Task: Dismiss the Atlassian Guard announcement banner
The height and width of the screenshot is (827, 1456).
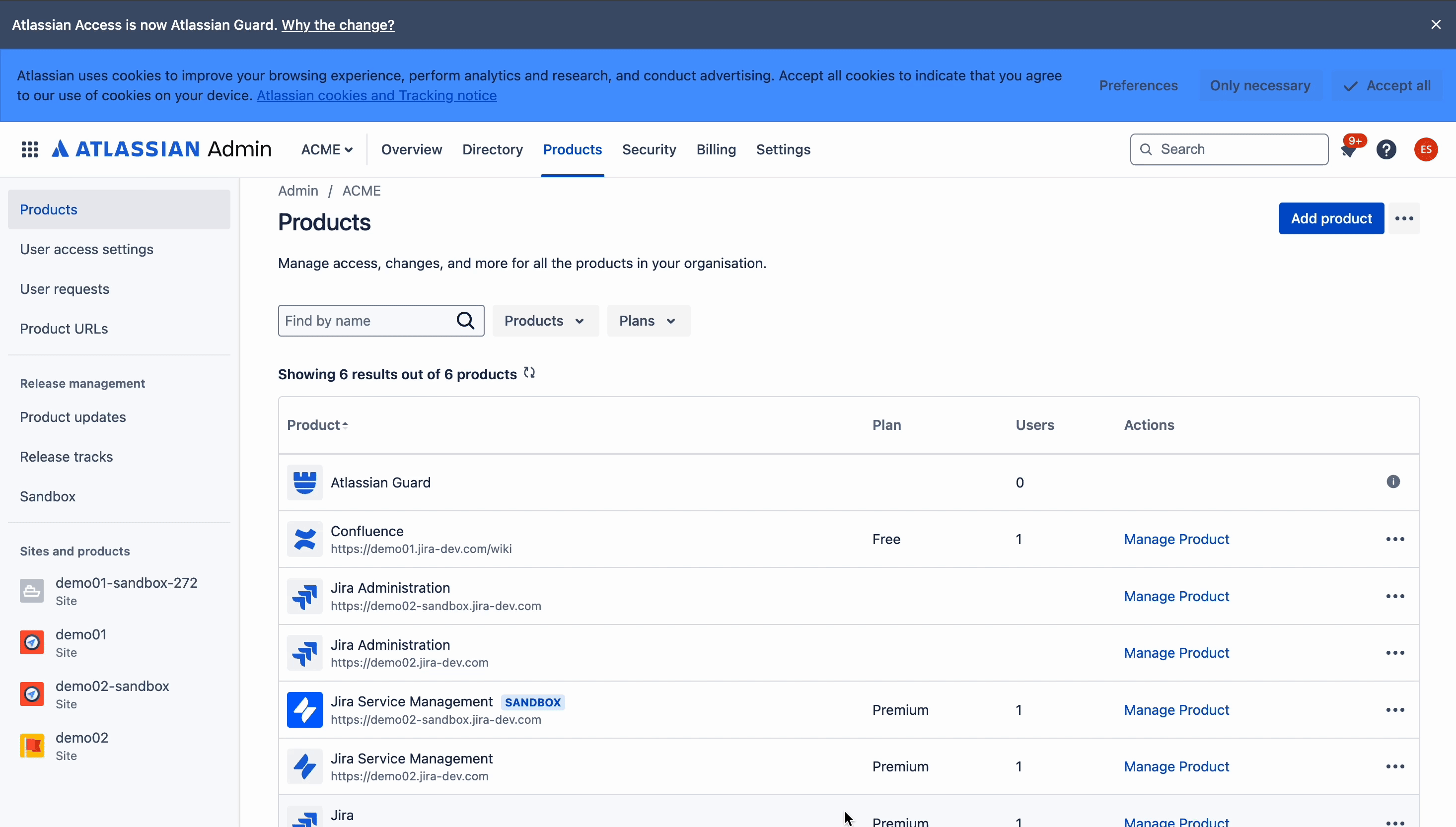Action: pyautogui.click(x=1436, y=24)
